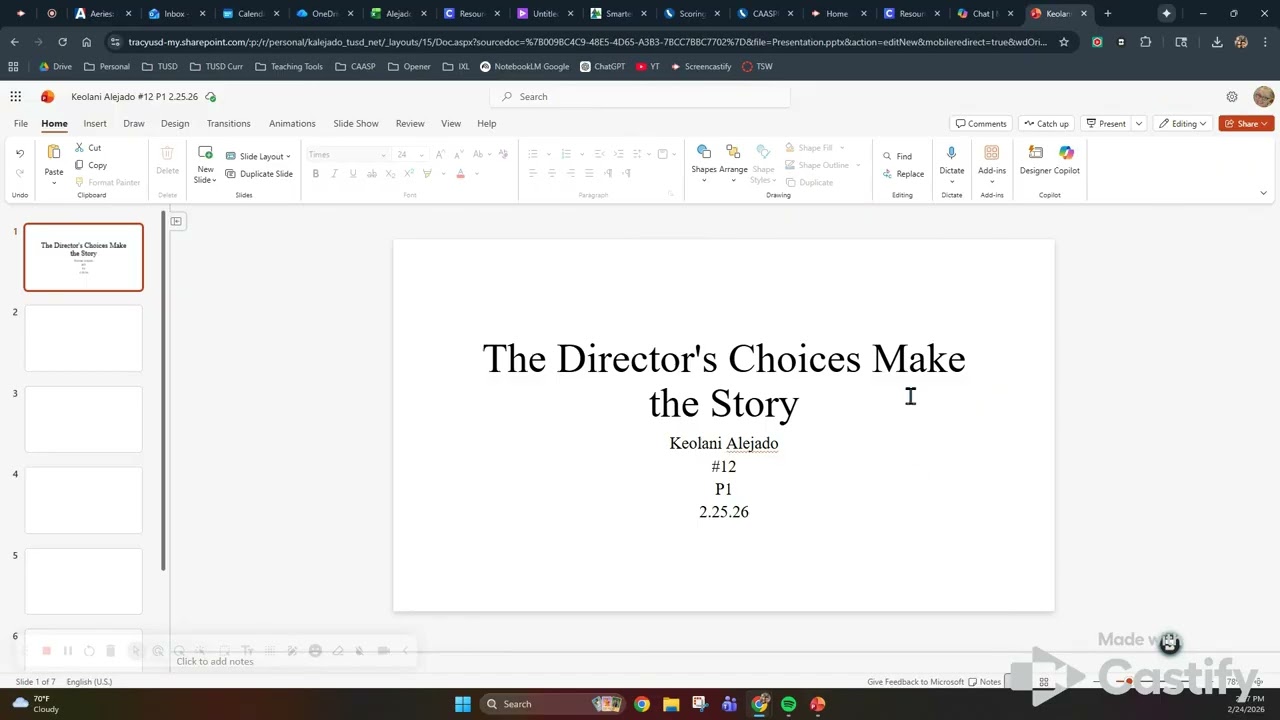
Task: Click the New Slide icon
Action: (x=205, y=153)
